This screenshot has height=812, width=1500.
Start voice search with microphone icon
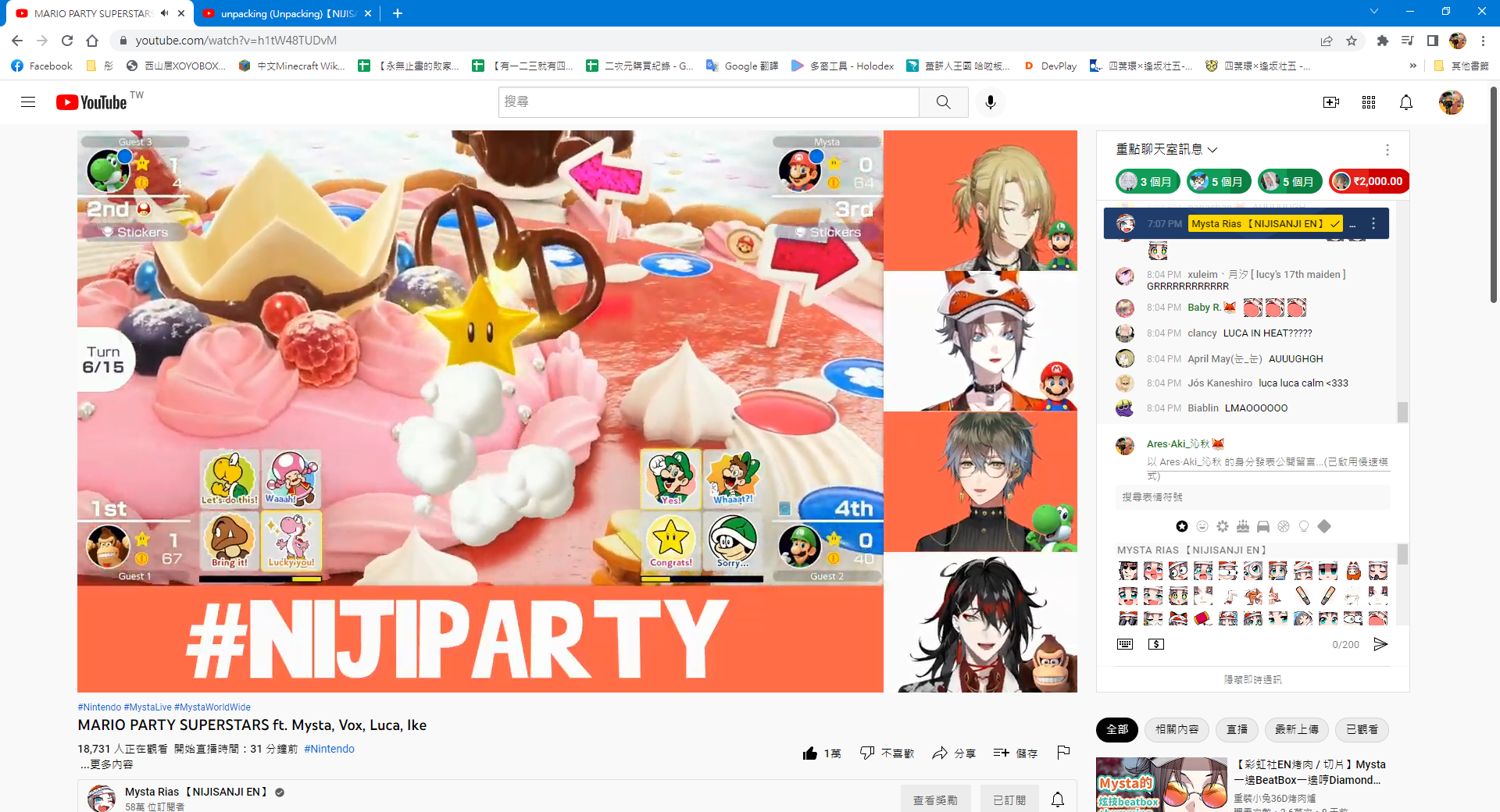(991, 102)
